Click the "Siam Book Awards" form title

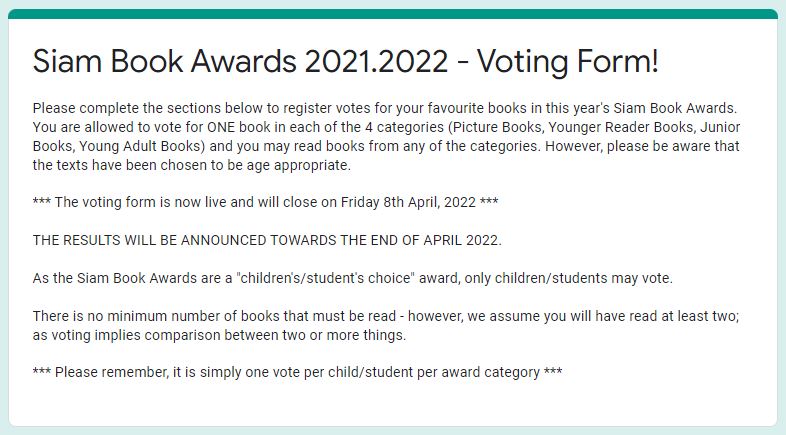pos(345,61)
